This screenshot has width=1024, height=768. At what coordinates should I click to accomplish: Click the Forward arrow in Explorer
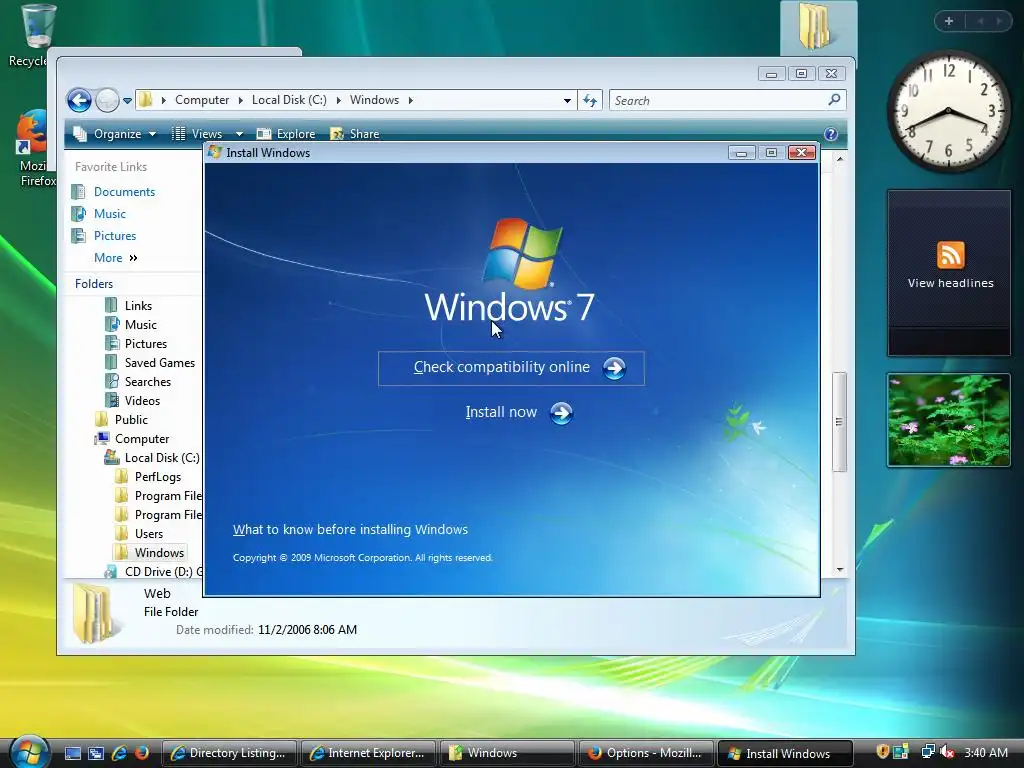coord(107,101)
